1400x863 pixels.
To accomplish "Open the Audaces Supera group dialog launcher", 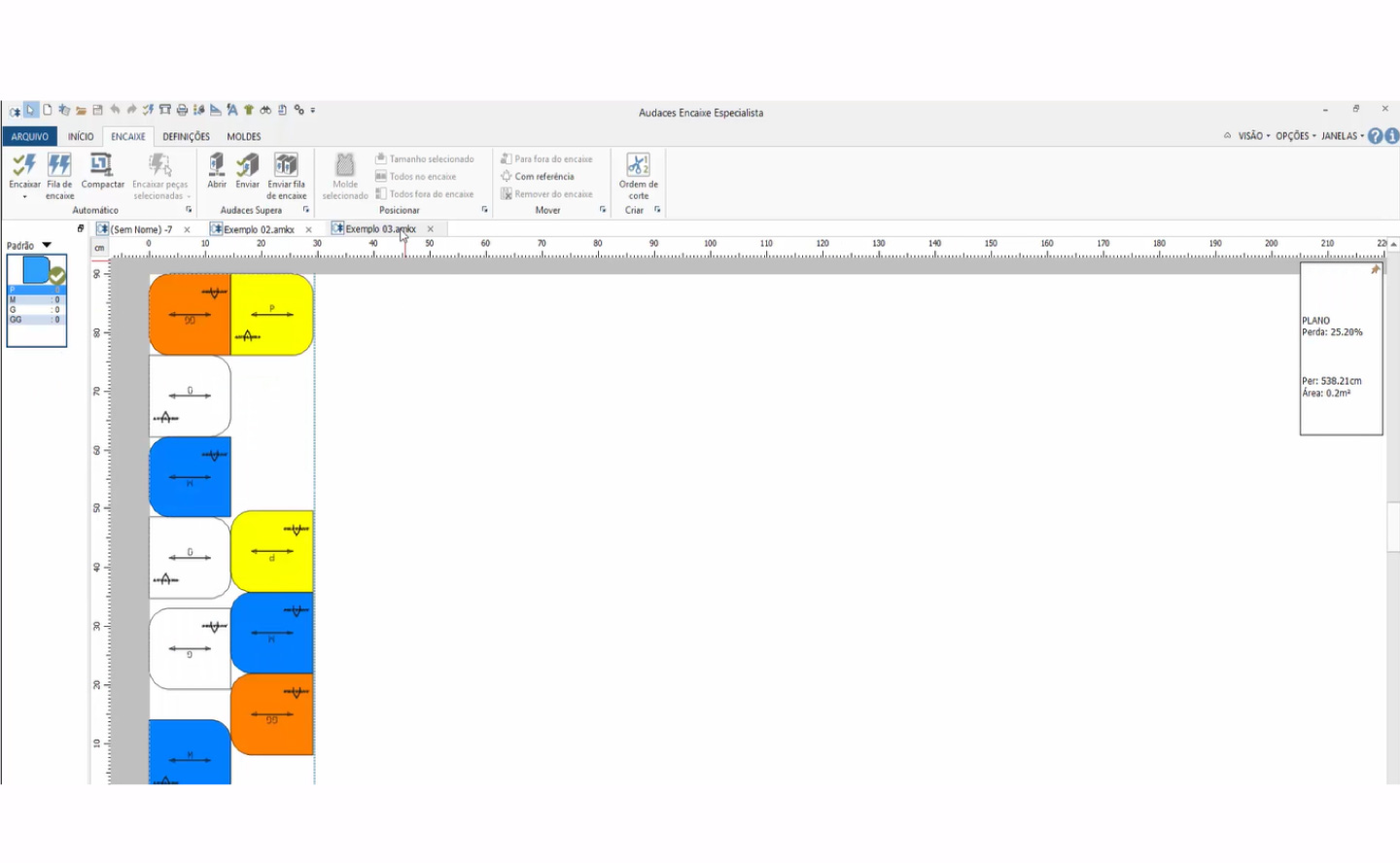I will point(306,210).
